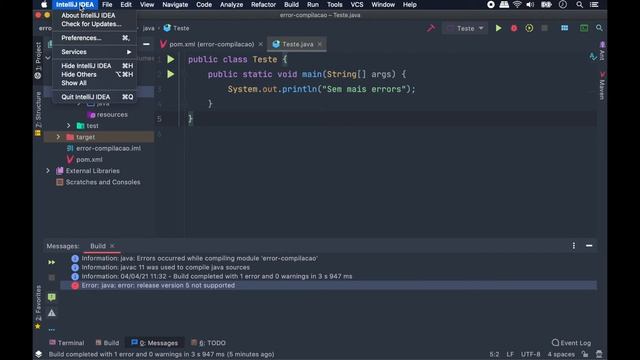This screenshot has width=640, height=360.
Task: Run class Teste from gutter arrow
Action: (x=171, y=60)
